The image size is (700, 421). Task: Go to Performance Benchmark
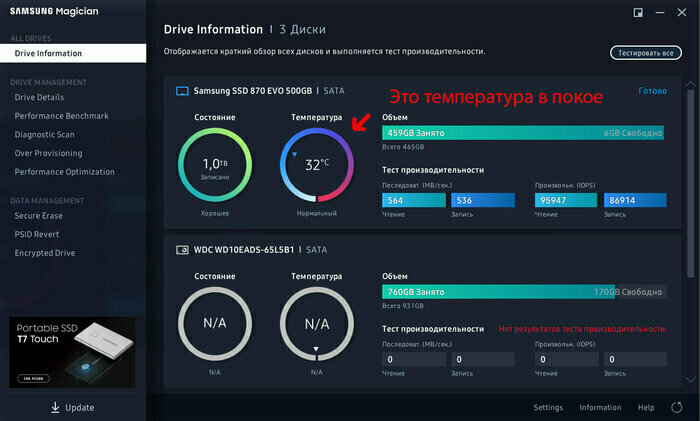[62, 116]
